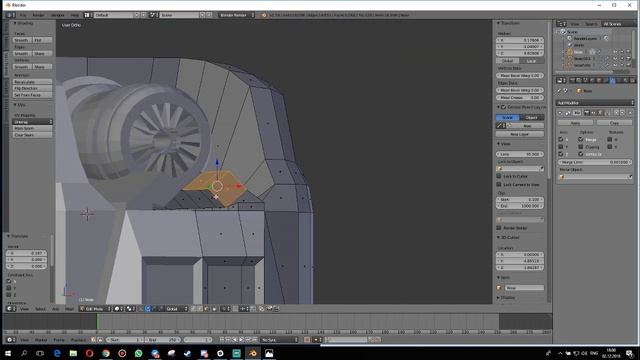Click the play animation button

pos(242,340)
